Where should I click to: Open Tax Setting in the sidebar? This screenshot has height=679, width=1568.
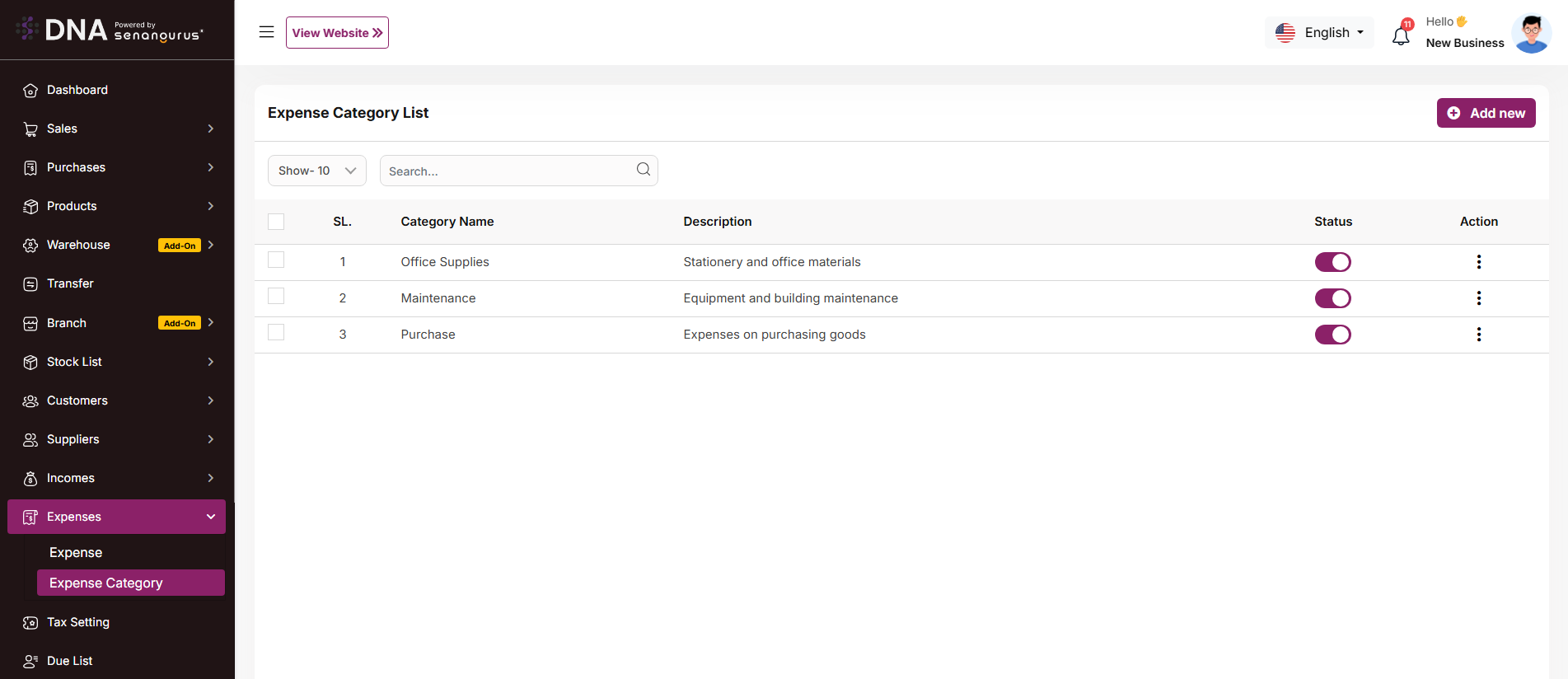pos(78,622)
